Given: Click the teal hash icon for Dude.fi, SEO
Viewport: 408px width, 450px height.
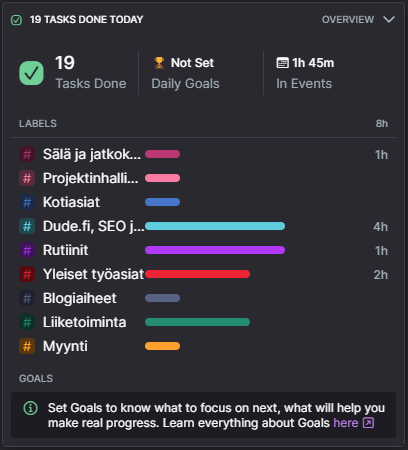Looking at the screenshot, I should pyautogui.click(x=27, y=226).
